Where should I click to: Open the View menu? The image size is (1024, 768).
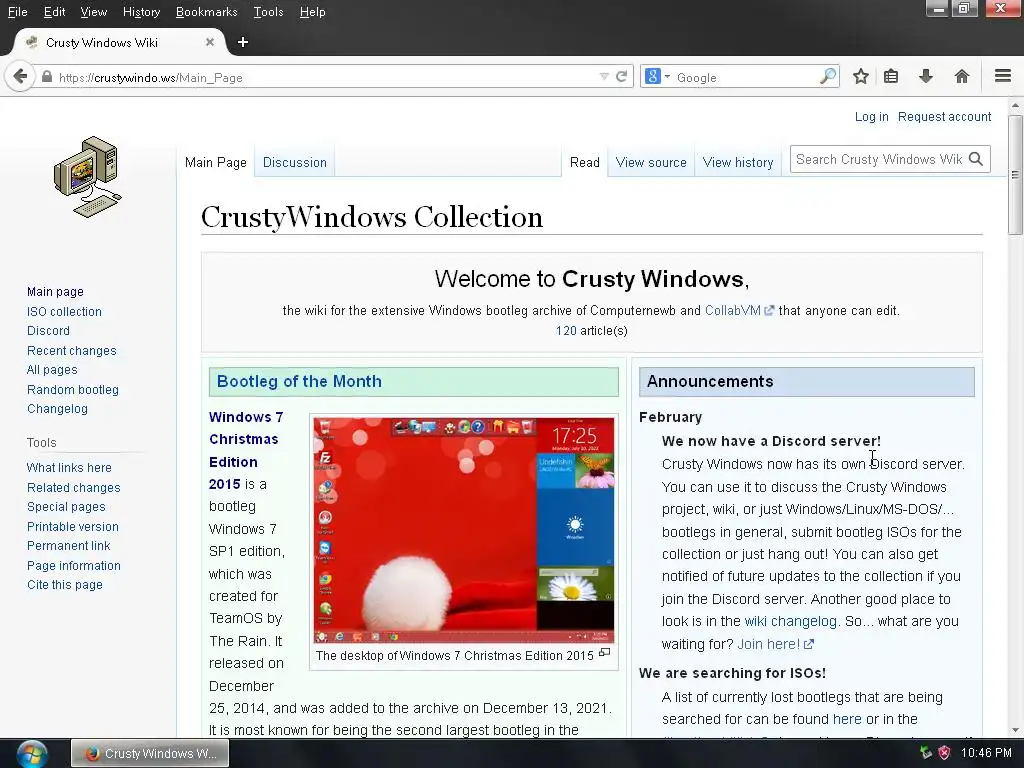(x=93, y=12)
